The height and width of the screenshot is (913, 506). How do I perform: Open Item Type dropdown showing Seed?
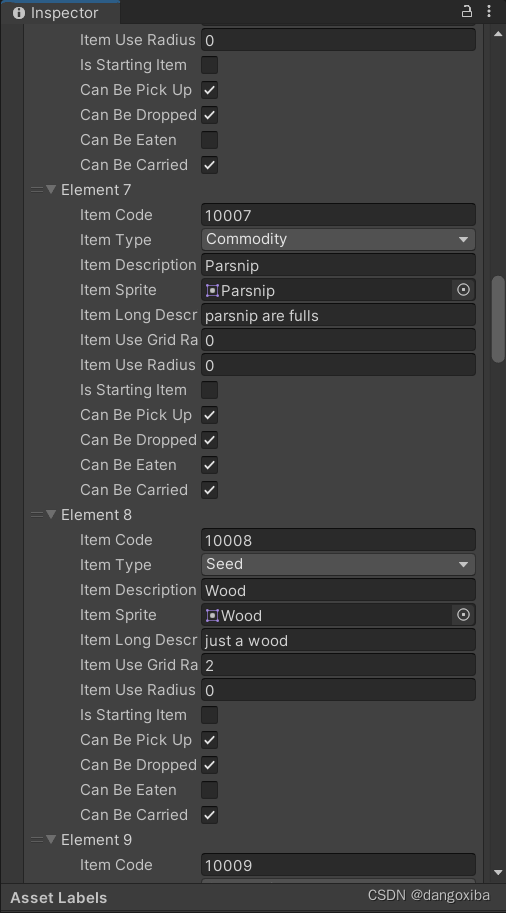[x=338, y=564]
